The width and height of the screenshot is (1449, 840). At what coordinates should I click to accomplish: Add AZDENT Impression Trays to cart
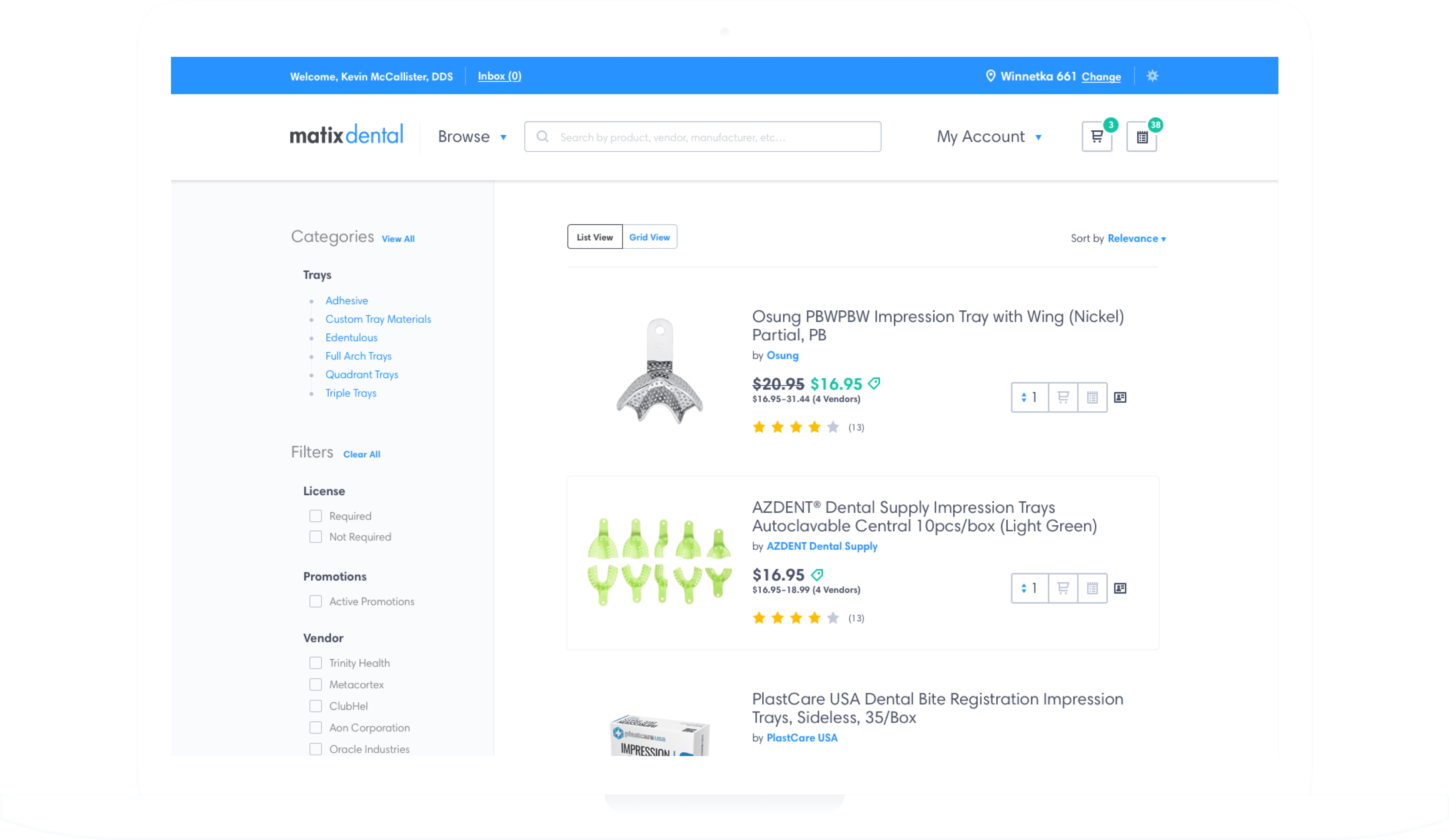click(x=1063, y=588)
